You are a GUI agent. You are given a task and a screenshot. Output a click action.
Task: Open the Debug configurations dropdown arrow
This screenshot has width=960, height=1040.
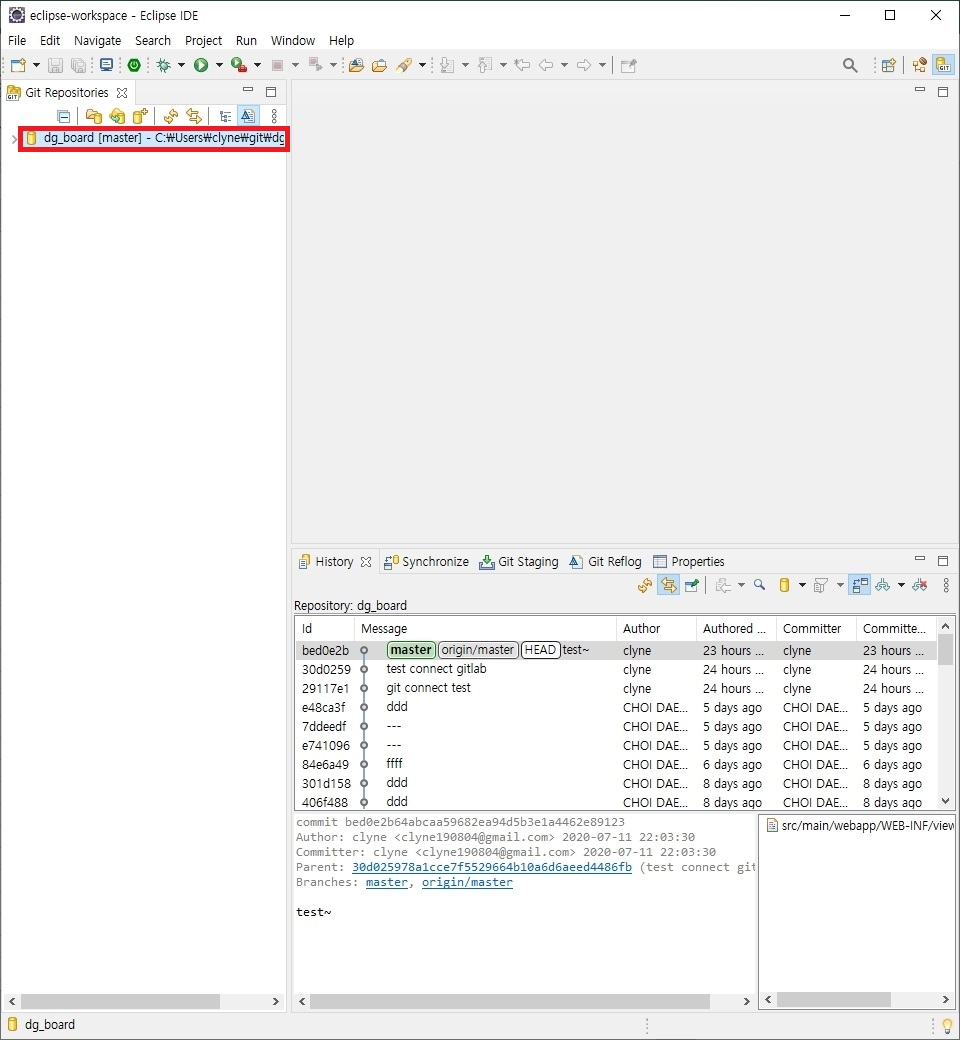coord(181,65)
